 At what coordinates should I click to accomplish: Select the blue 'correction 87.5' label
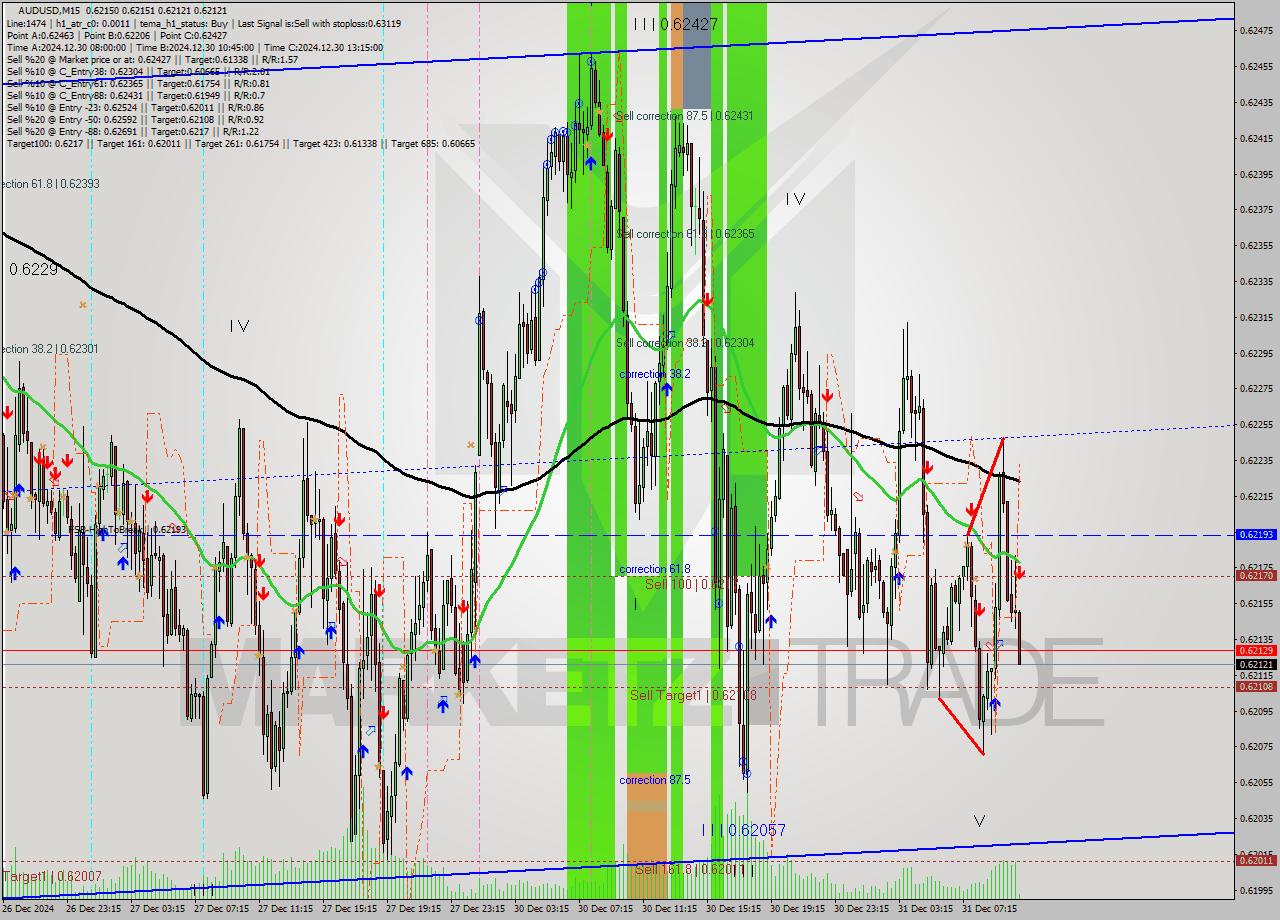655,780
